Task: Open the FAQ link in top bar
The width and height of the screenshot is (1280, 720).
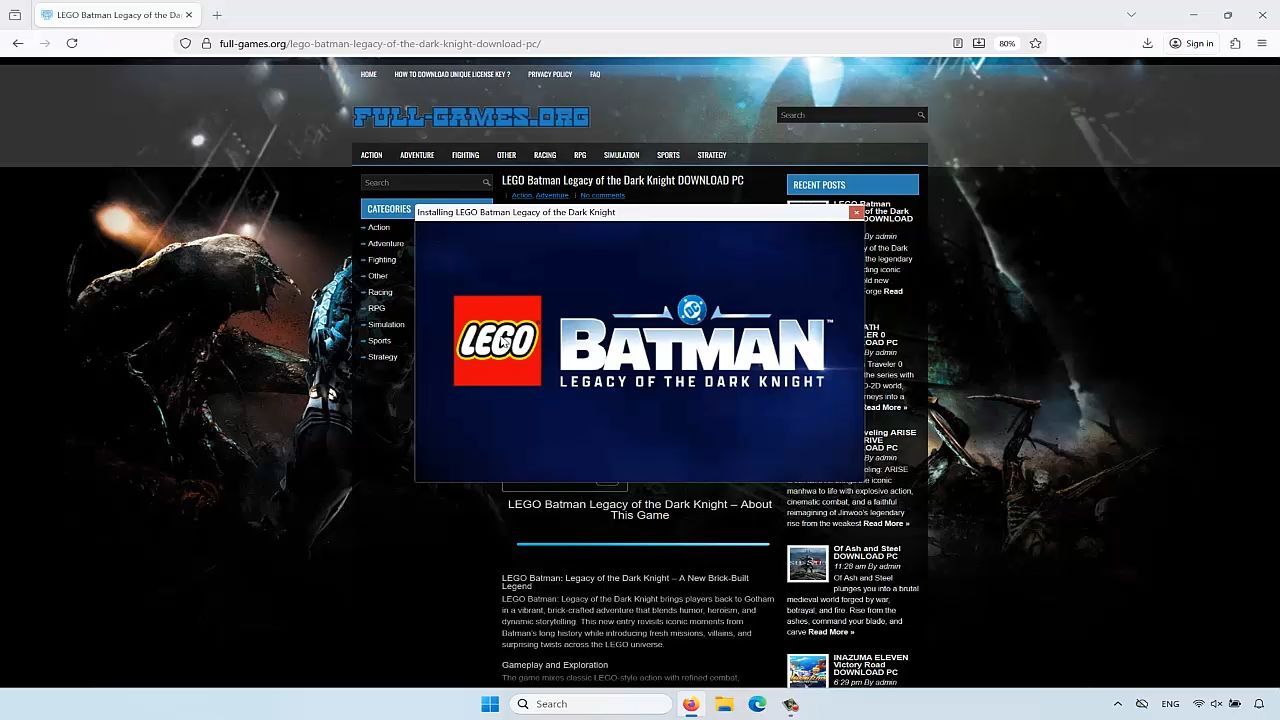Action: click(x=594, y=74)
